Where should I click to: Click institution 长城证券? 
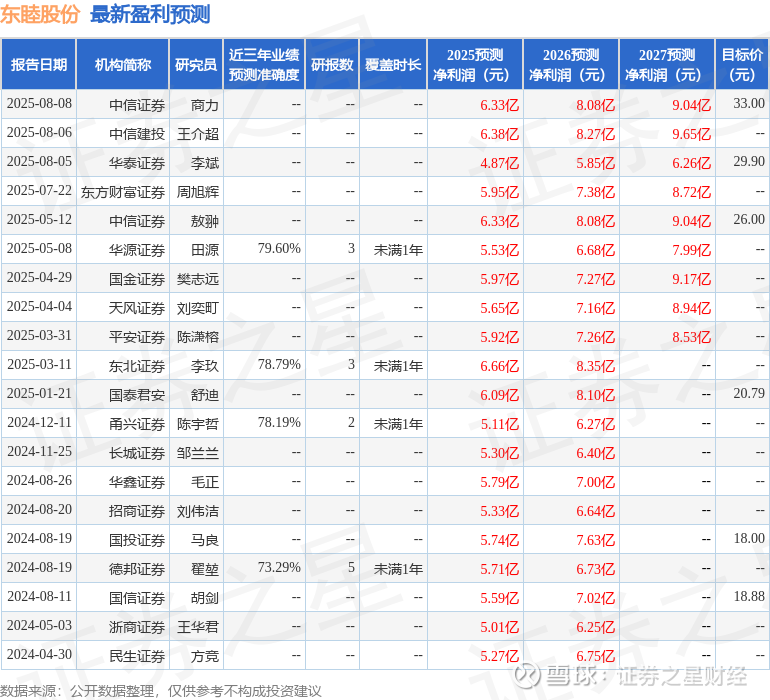137,453
